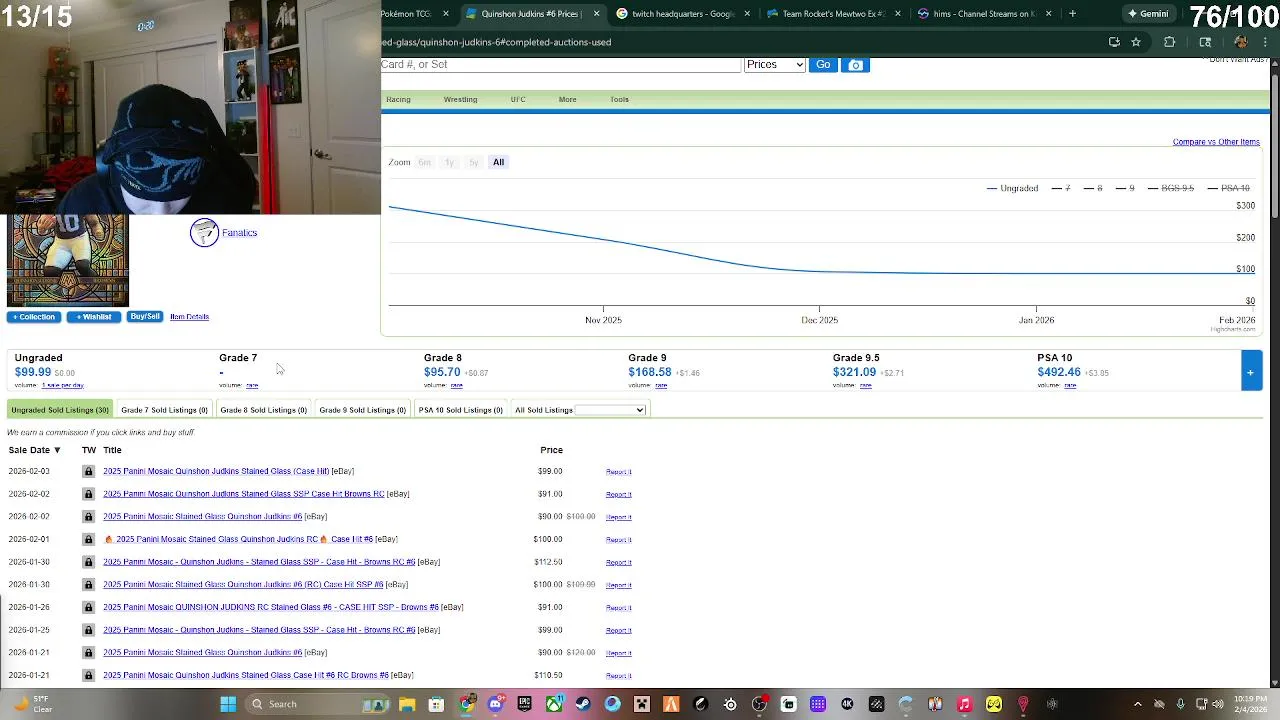Set chart zoom to 1y
Viewport: 1280px width, 720px height.
click(449, 162)
